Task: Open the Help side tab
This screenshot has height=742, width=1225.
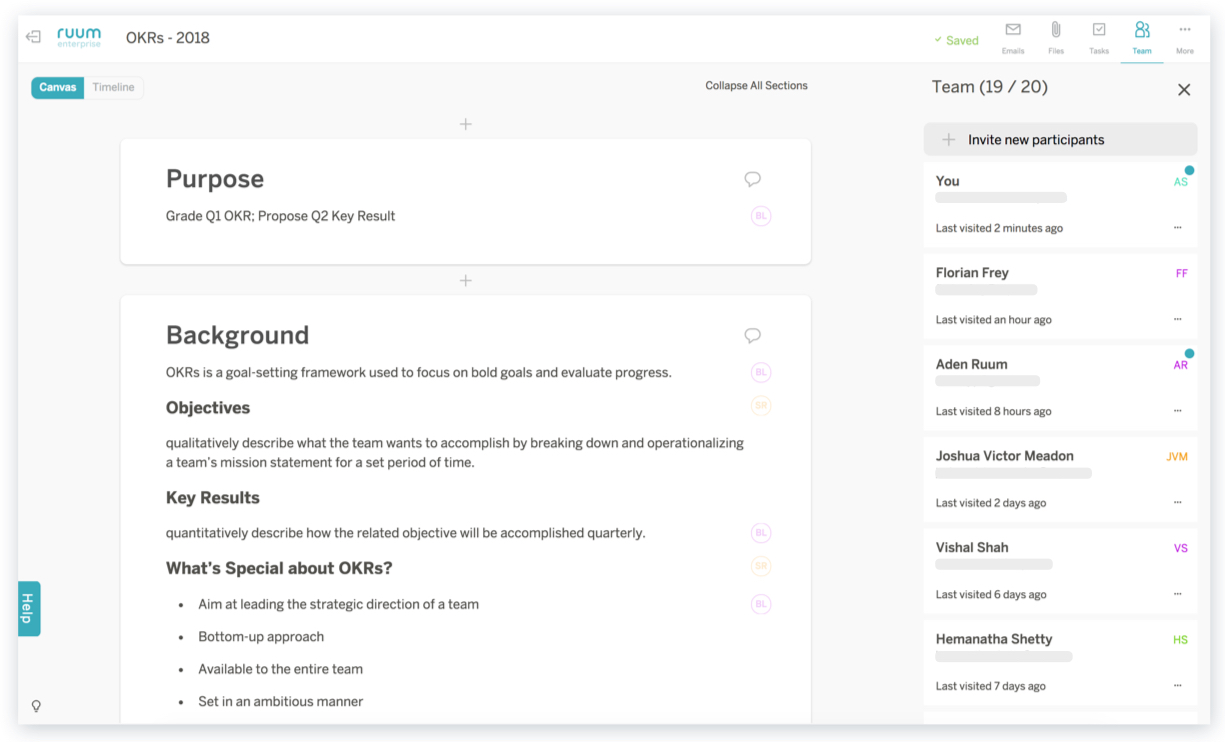Action: (29, 608)
